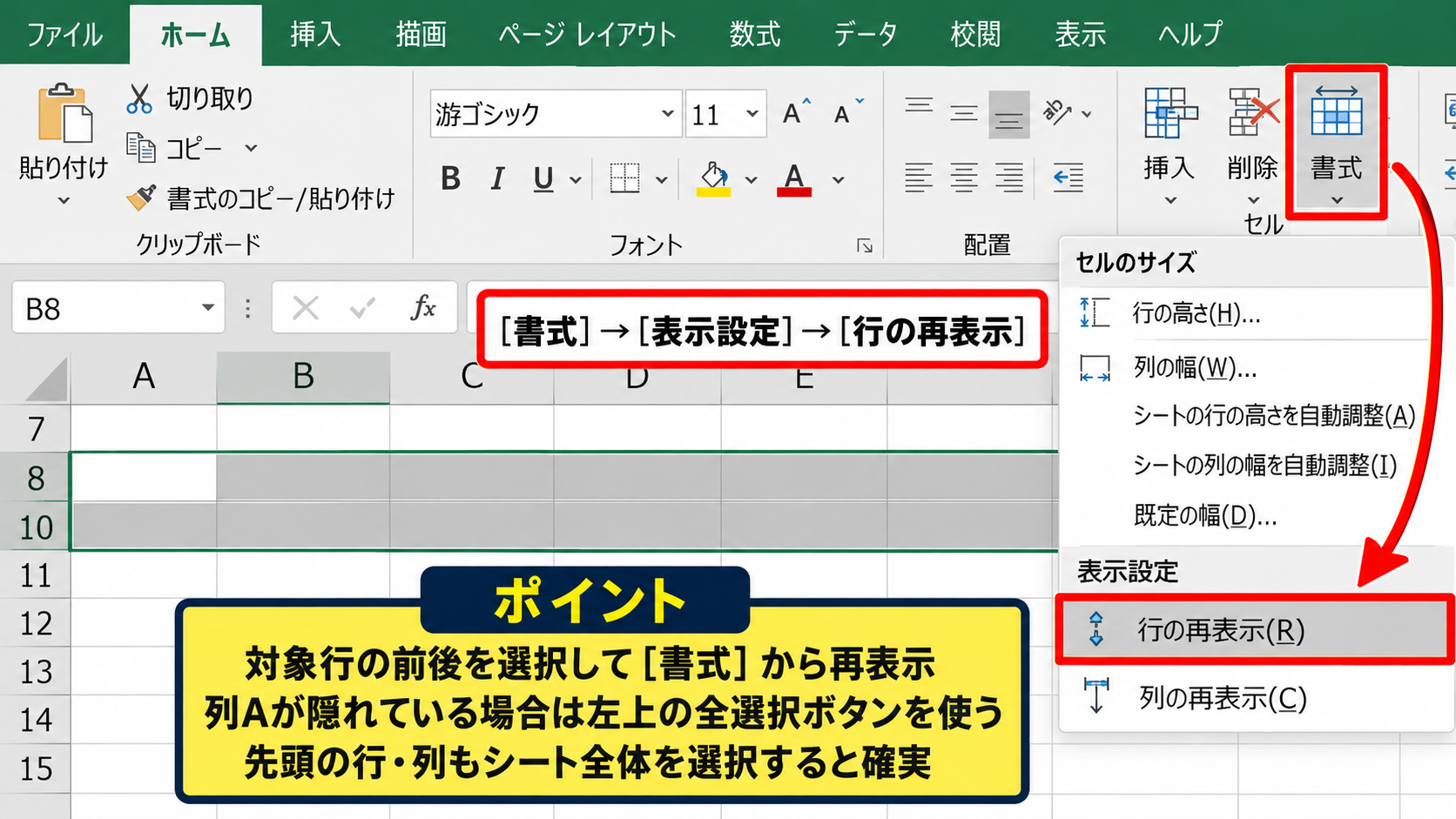Expand the Copy (コピー) options arrow
Viewport: 1456px width, 819px height.
coord(251,148)
